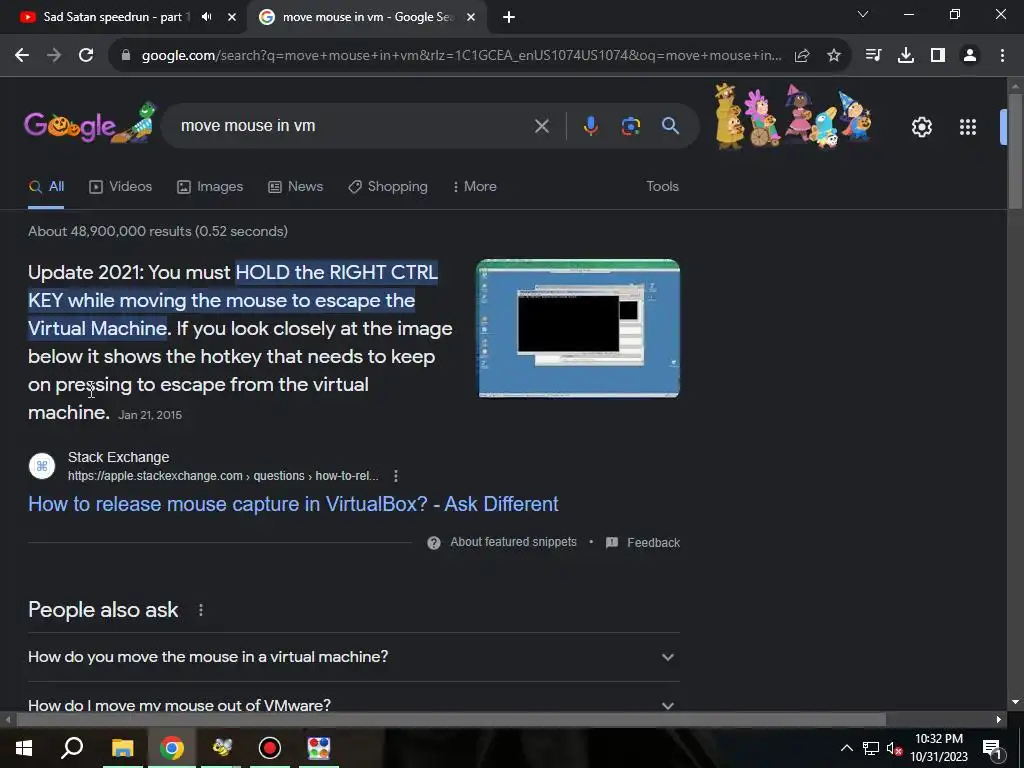Expand move my mouse out of VMware question
This screenshot has height=768, width=1024.
(x=353, y=705)
